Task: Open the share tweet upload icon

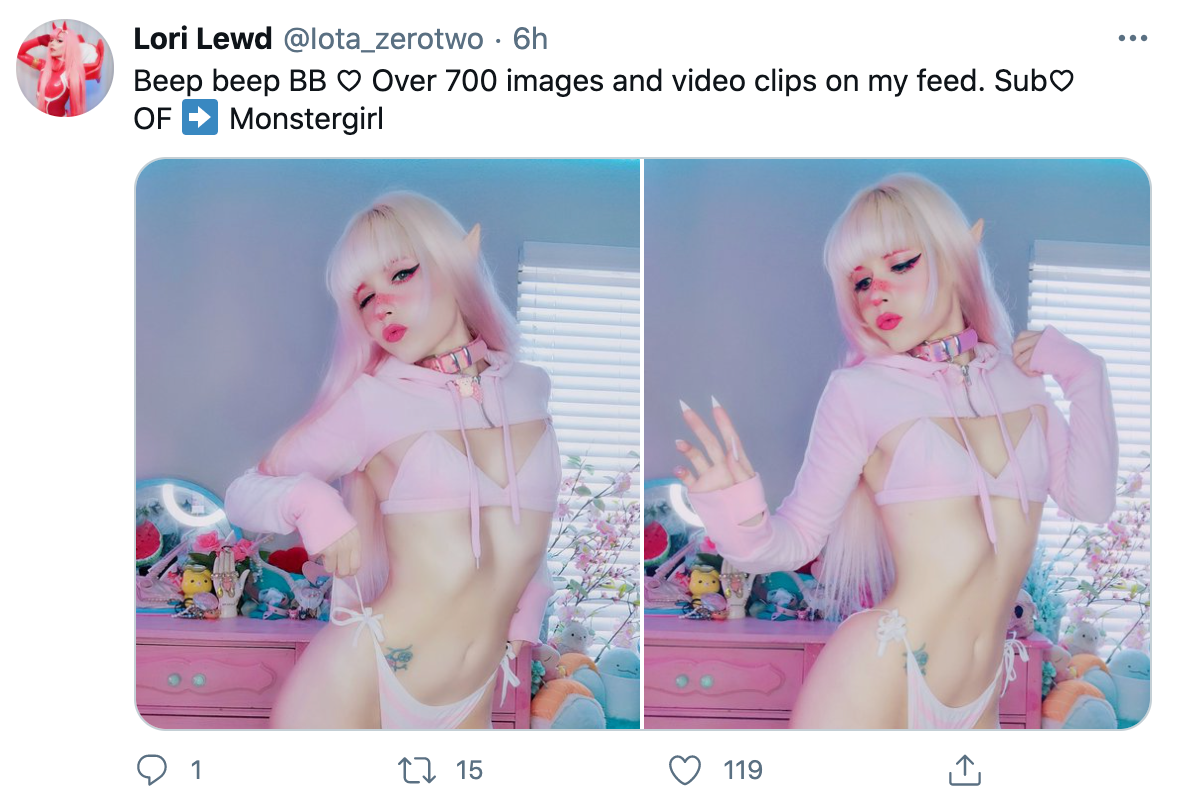Action: 965,770
